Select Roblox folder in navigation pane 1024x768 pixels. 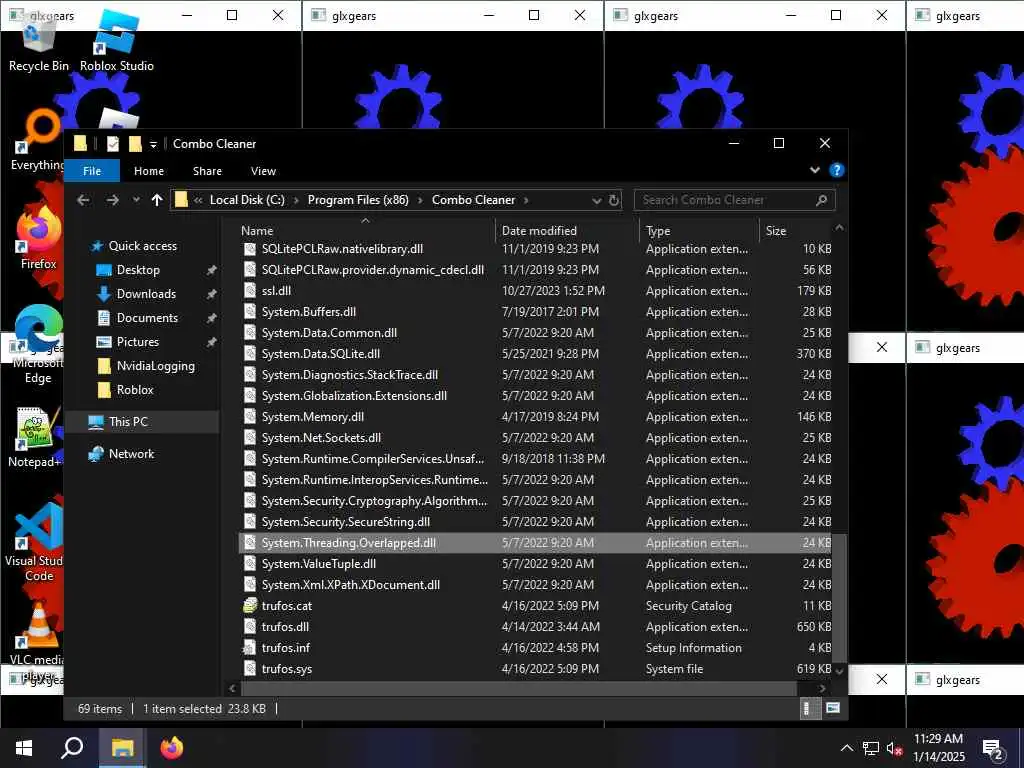point(135,390)
